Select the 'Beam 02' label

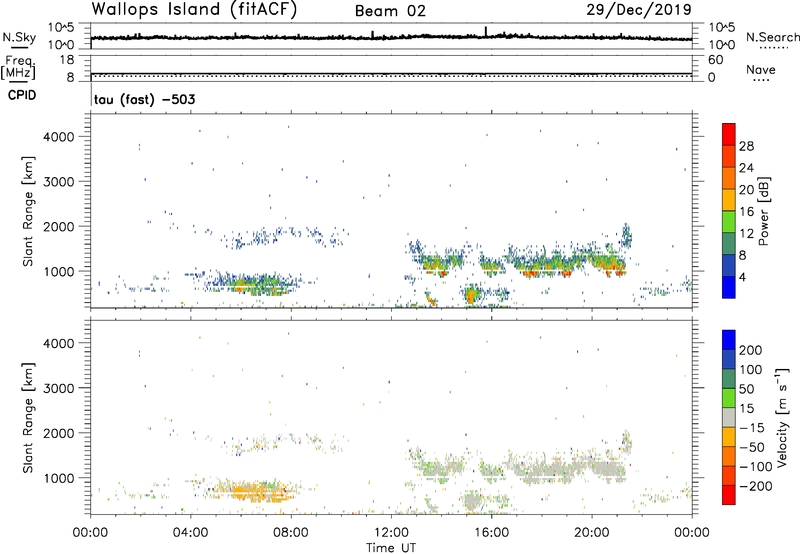tap(390, 11)
